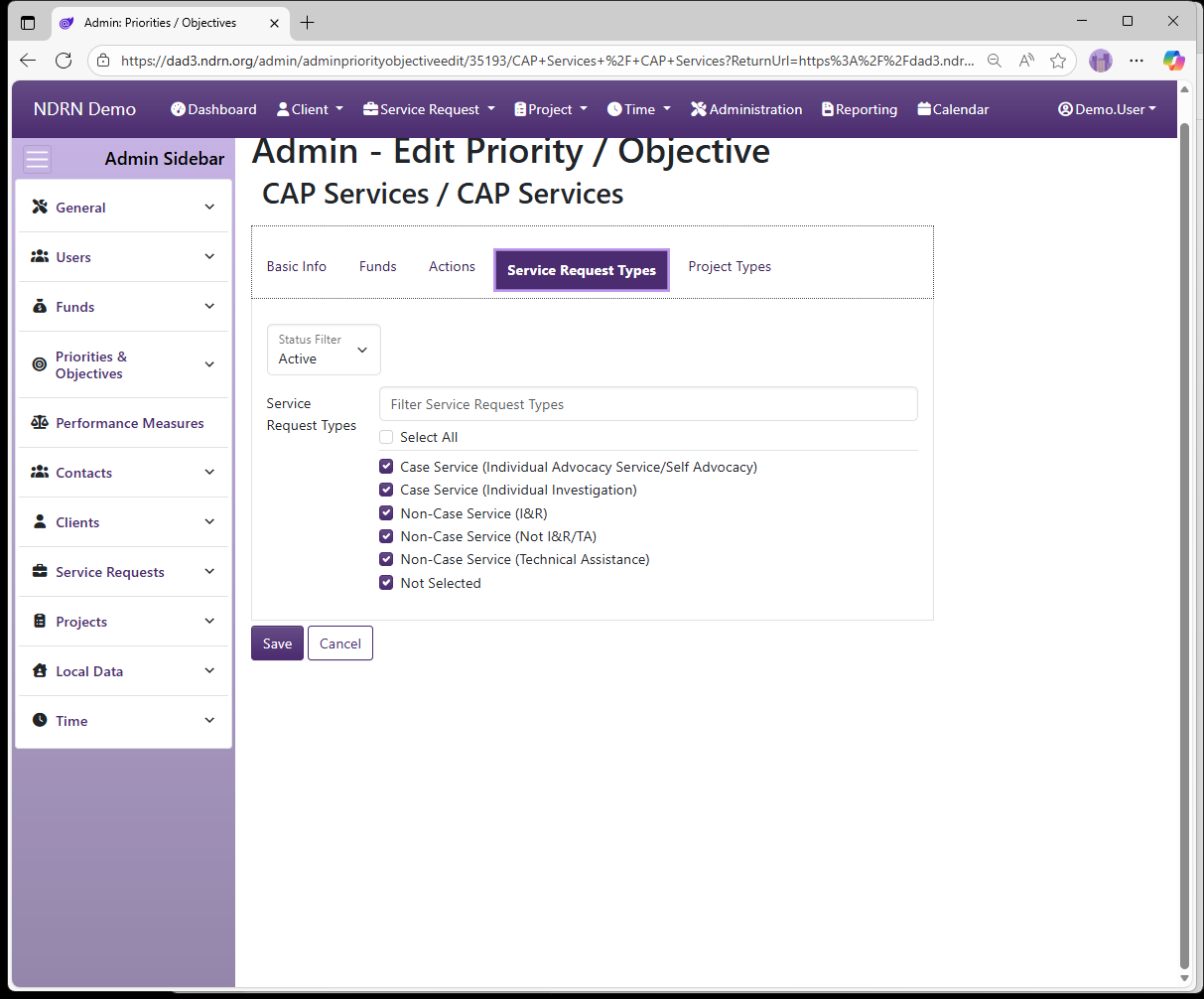Uncheck Case Service (Individual Advocacy Service/Self Advocacy)
Image resolution: width=1204 pixels, height=999 pixels.
coord(386,466)
